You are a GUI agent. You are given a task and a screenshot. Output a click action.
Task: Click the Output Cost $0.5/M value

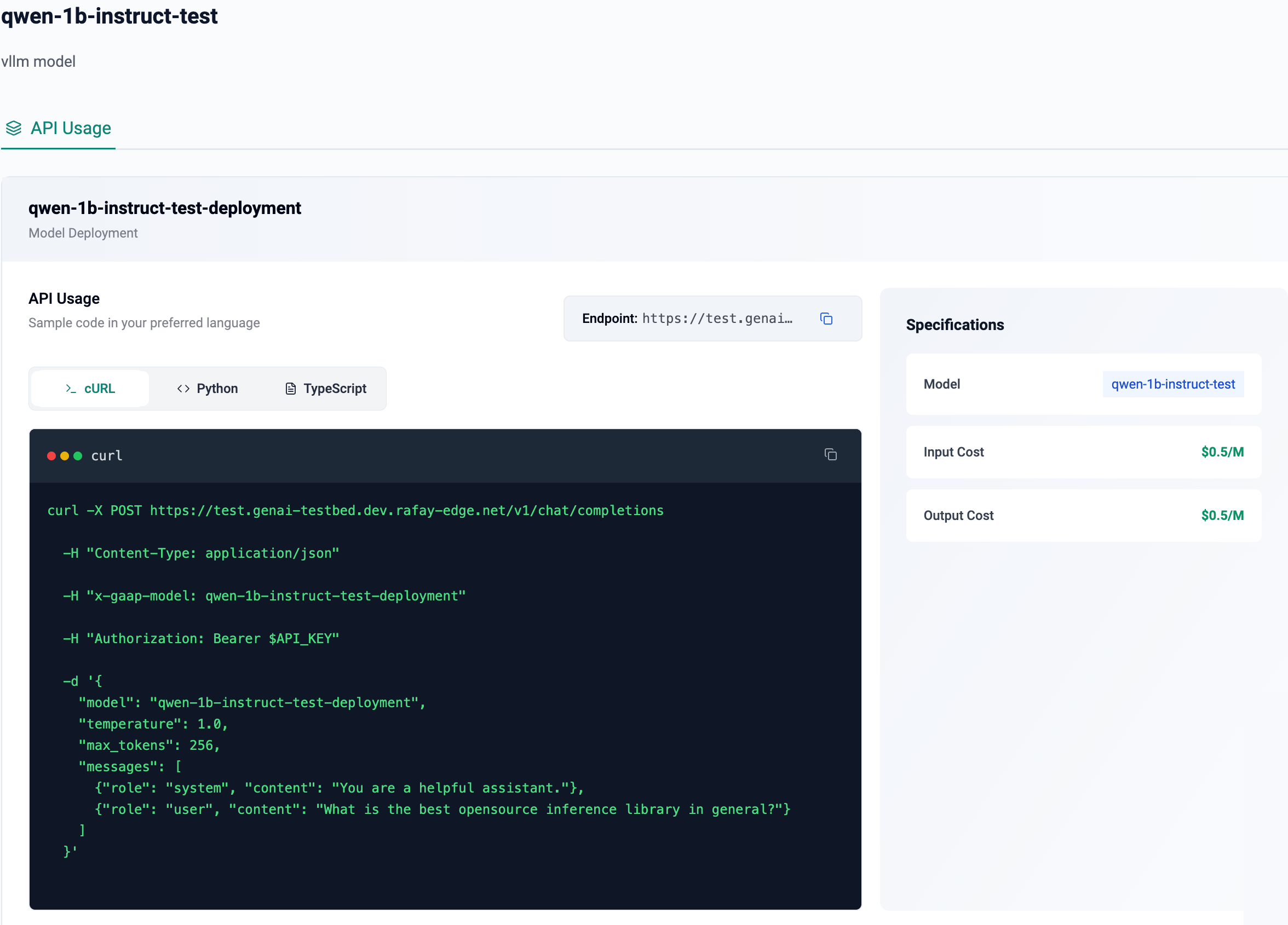tap(1222, 516)
